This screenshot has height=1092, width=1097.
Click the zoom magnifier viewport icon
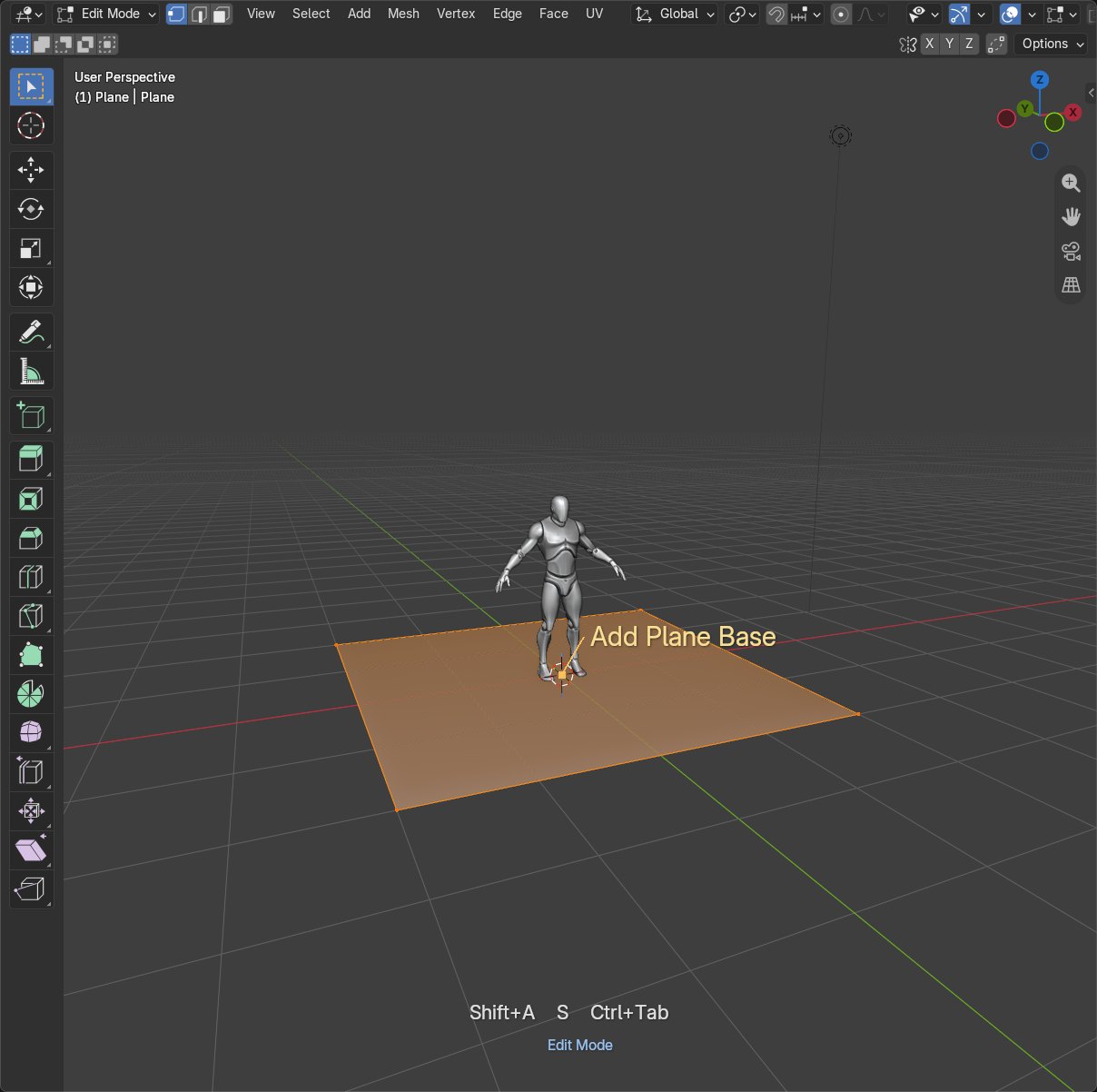(x=1072, y=183)
